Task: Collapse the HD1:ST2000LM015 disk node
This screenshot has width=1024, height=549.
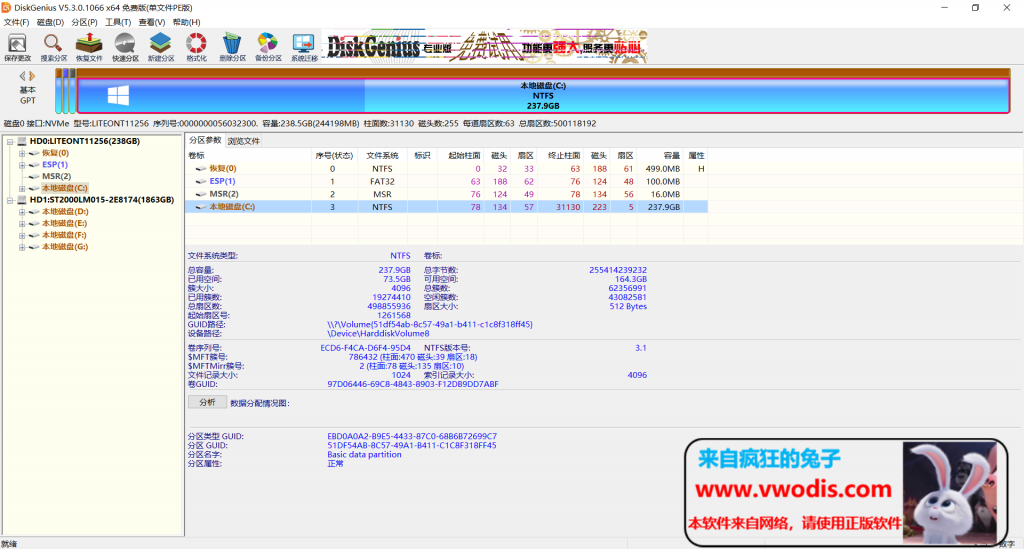Action: click(10, 200)
